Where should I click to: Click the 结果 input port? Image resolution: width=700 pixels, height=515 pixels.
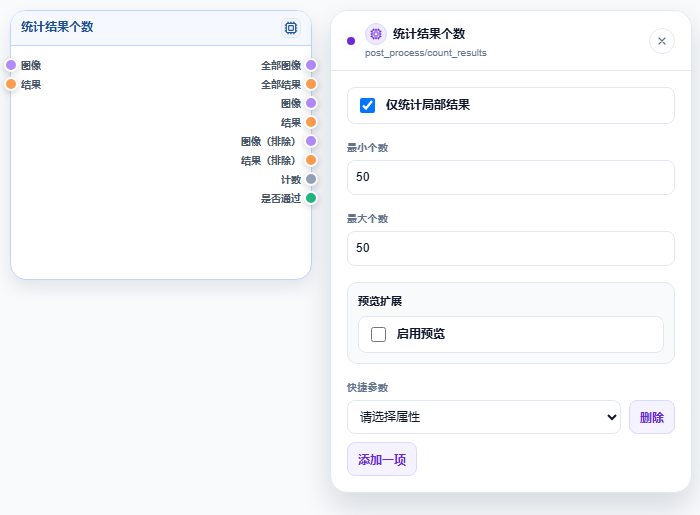(x=11, y=84)
